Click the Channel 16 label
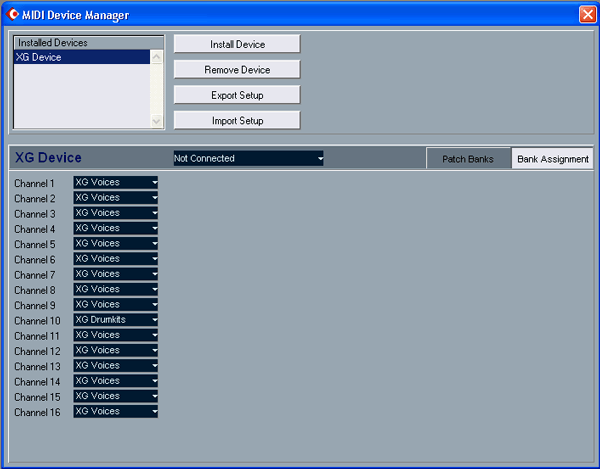 click(37, 413)
